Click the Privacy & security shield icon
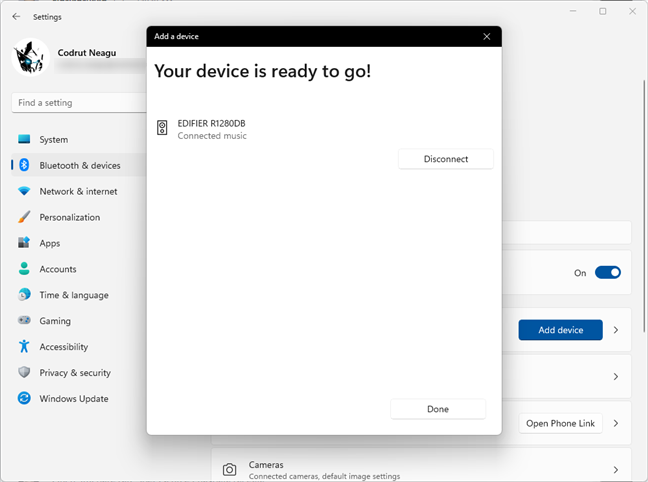This screenshot has width=648, height=482. [x=24, y=372]
